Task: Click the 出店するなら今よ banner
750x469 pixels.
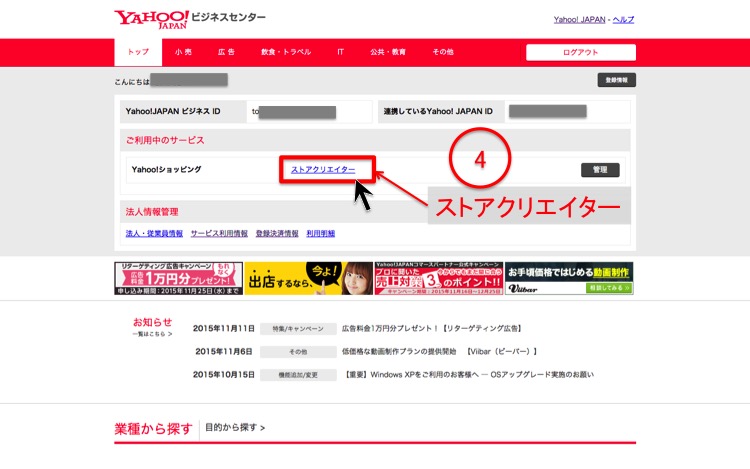Action: click(309, 278)
